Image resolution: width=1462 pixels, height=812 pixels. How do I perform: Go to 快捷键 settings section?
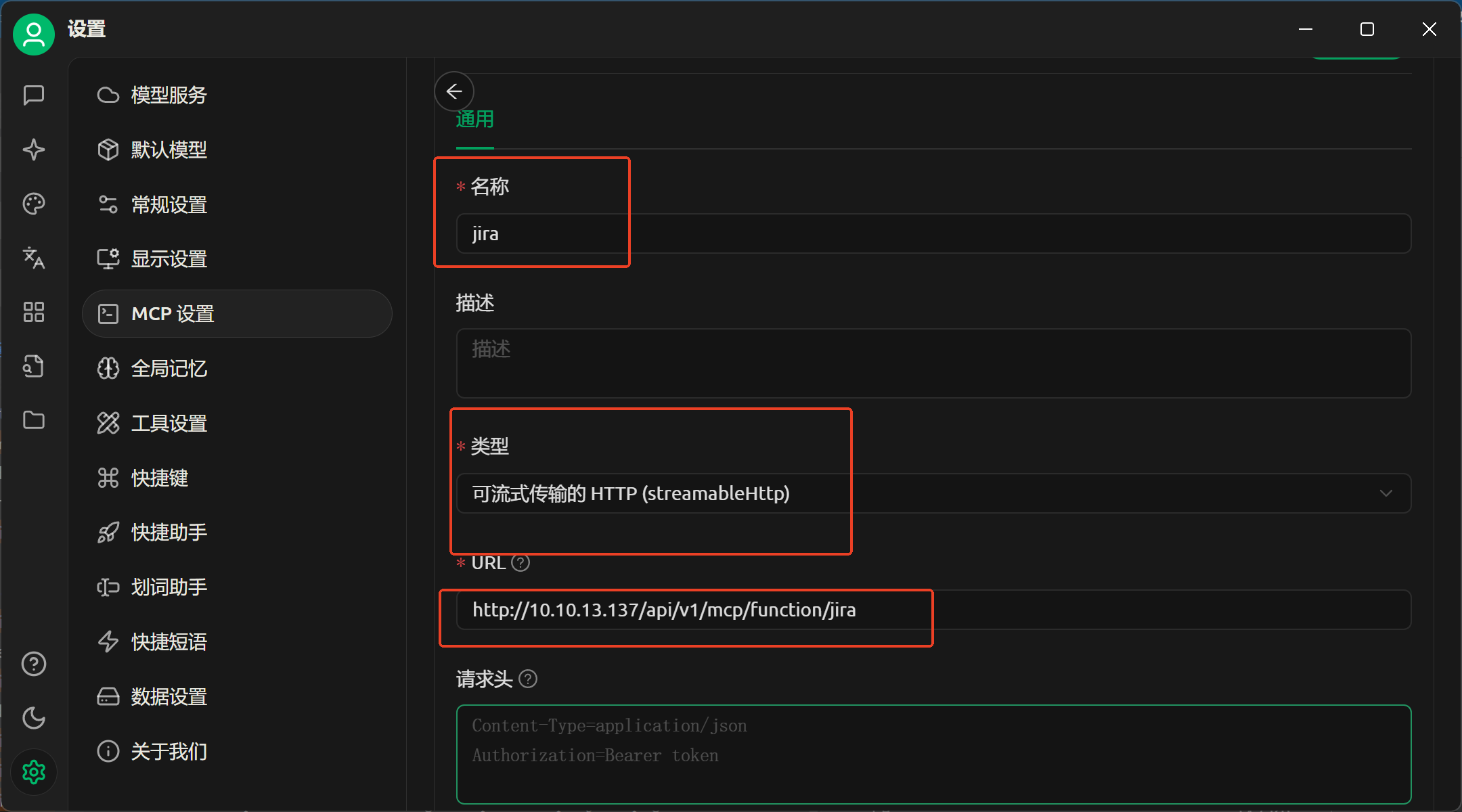(160, 478)
